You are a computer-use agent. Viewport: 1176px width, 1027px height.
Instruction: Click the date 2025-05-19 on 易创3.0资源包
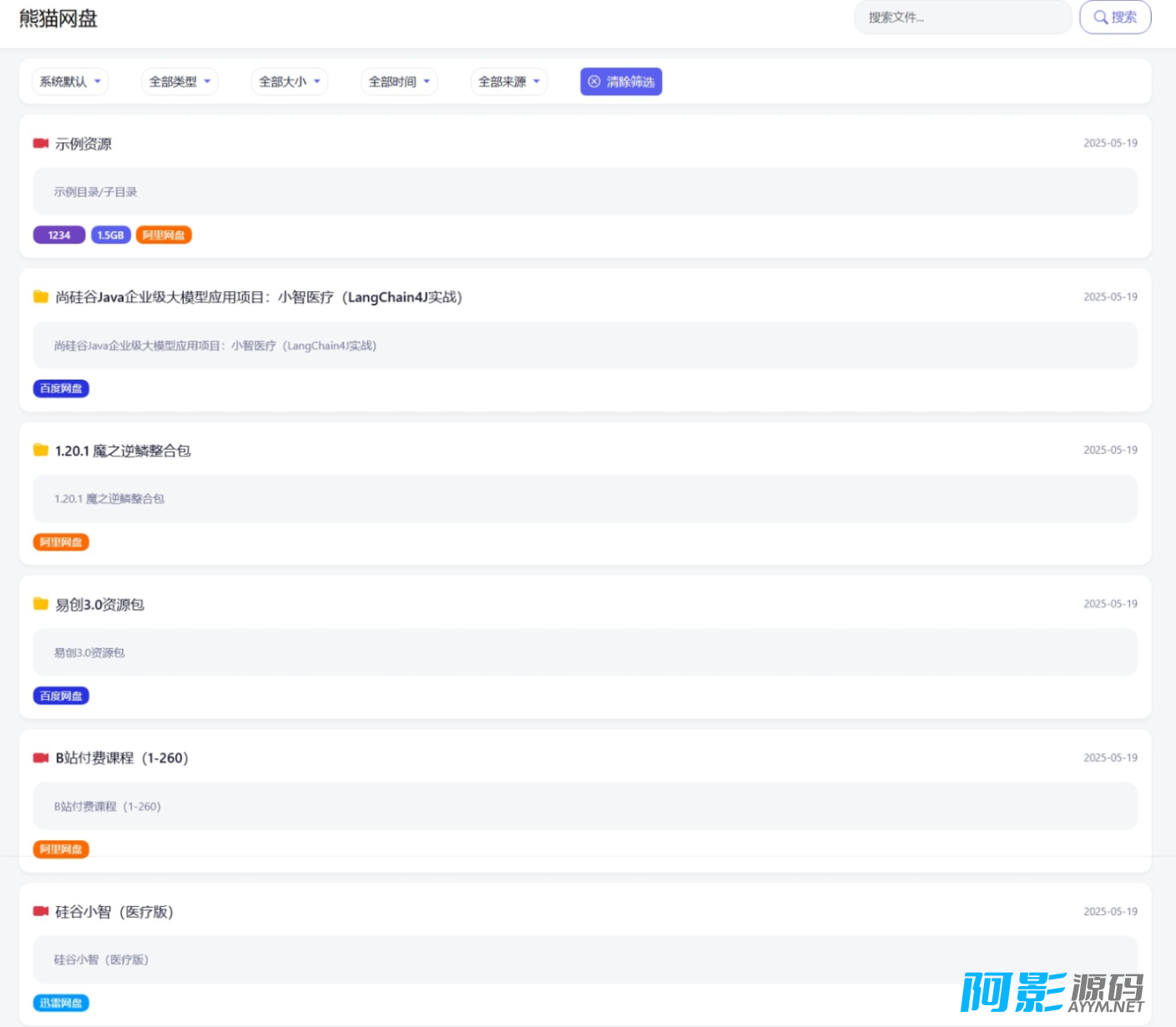pos(1110,604)
